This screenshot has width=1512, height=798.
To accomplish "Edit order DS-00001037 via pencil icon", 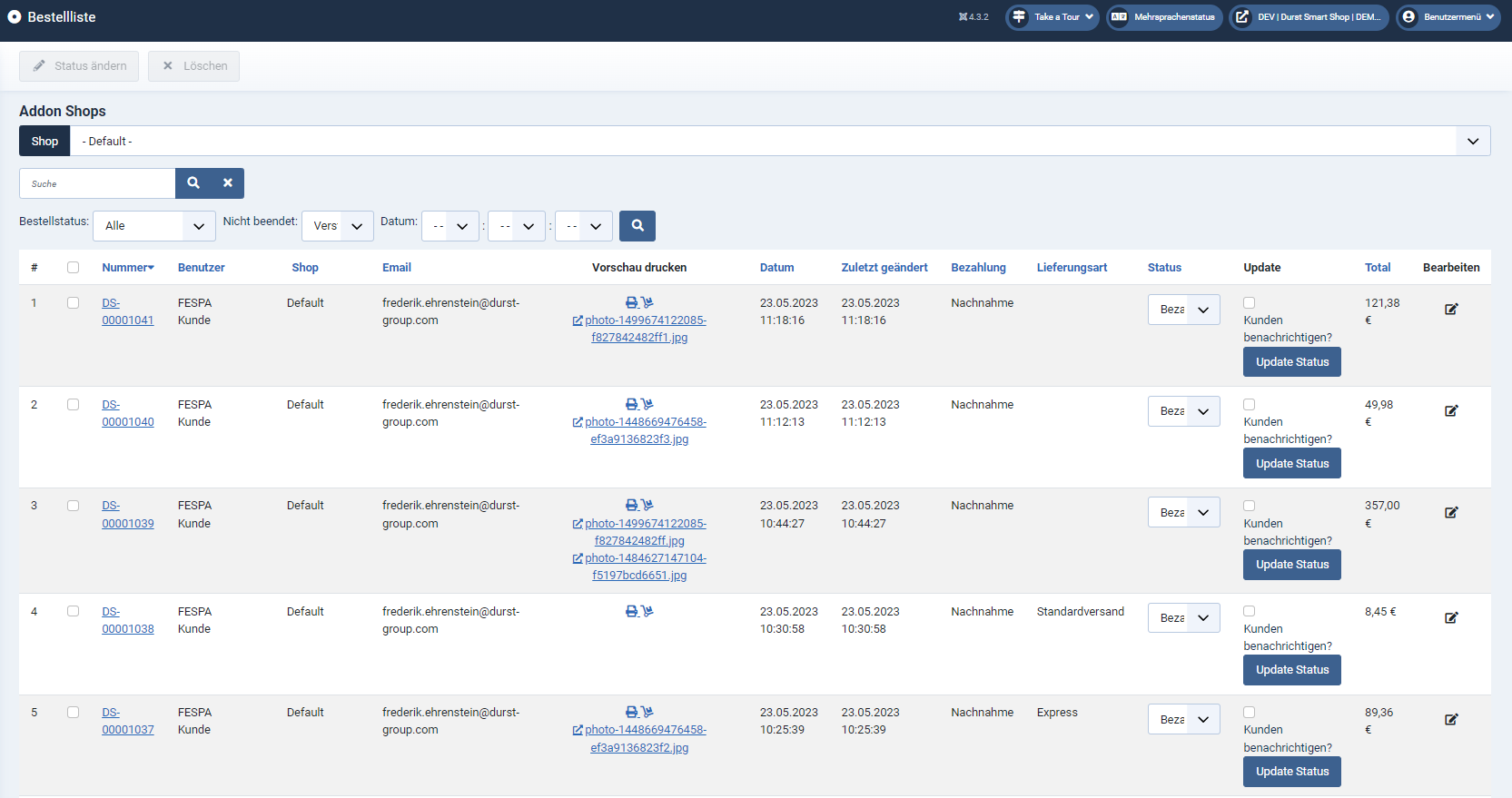I will (x=1451, y=720).
